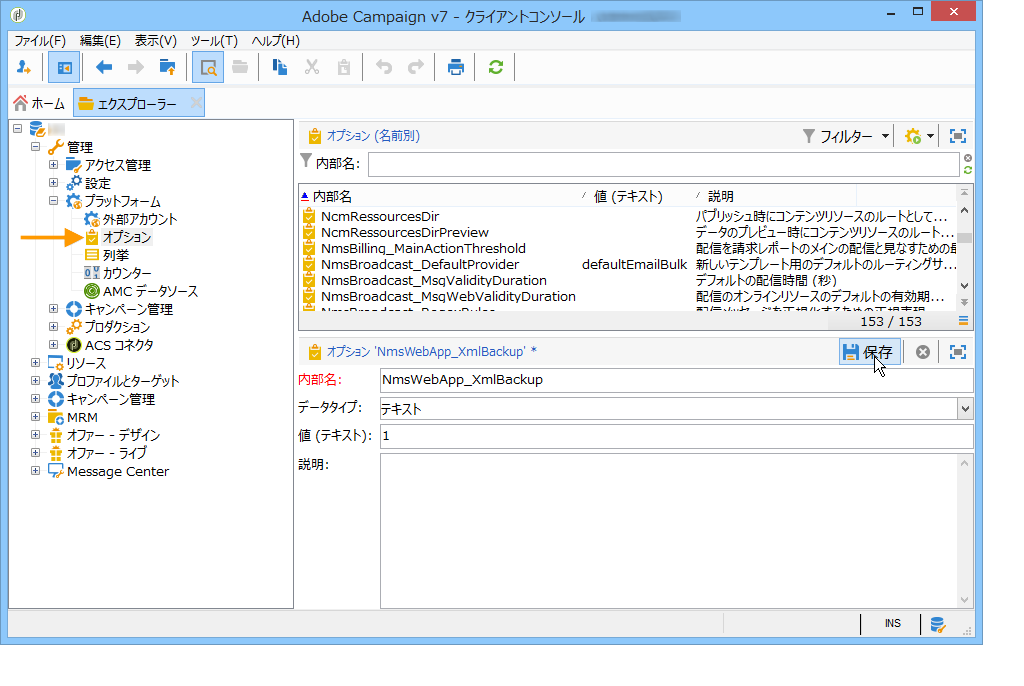Refresh the filter results icon
Screen dimensions: 1024x686
point(968,170)
